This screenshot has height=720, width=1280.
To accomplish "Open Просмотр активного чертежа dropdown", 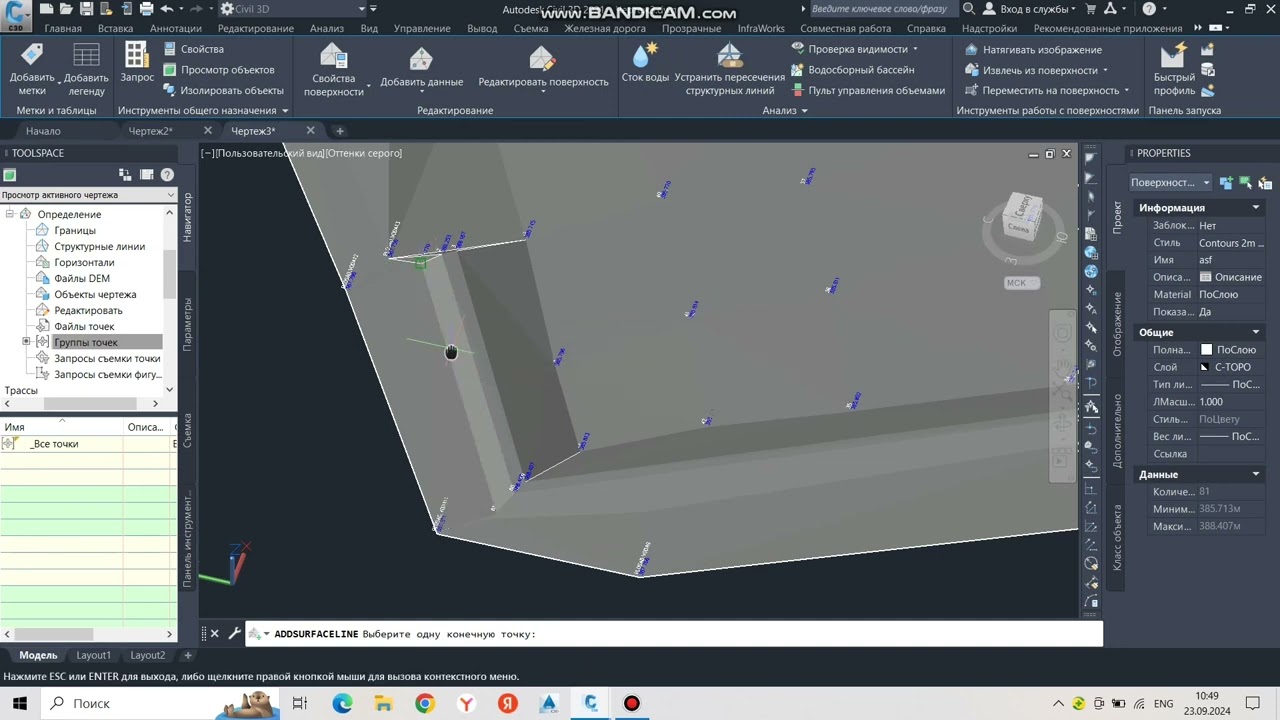I will (x=88, y=195).
